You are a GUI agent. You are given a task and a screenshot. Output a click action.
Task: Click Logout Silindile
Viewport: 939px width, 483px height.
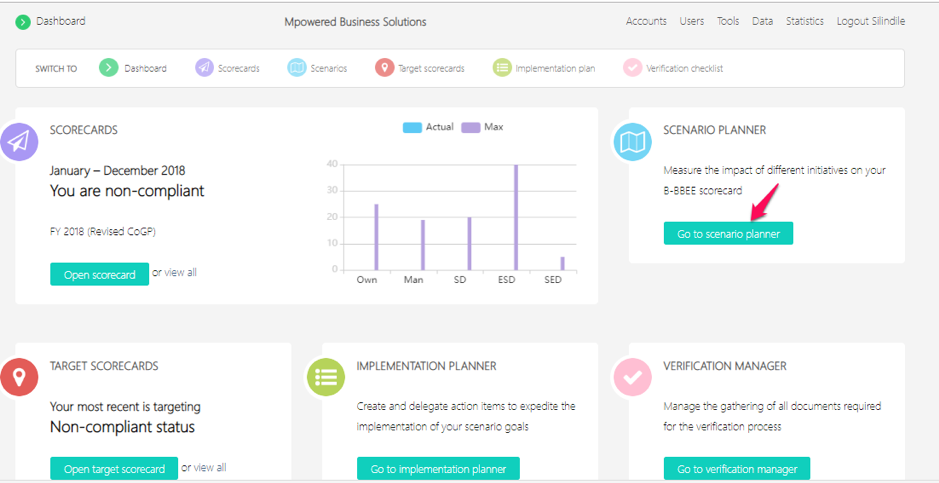(871, 21)
